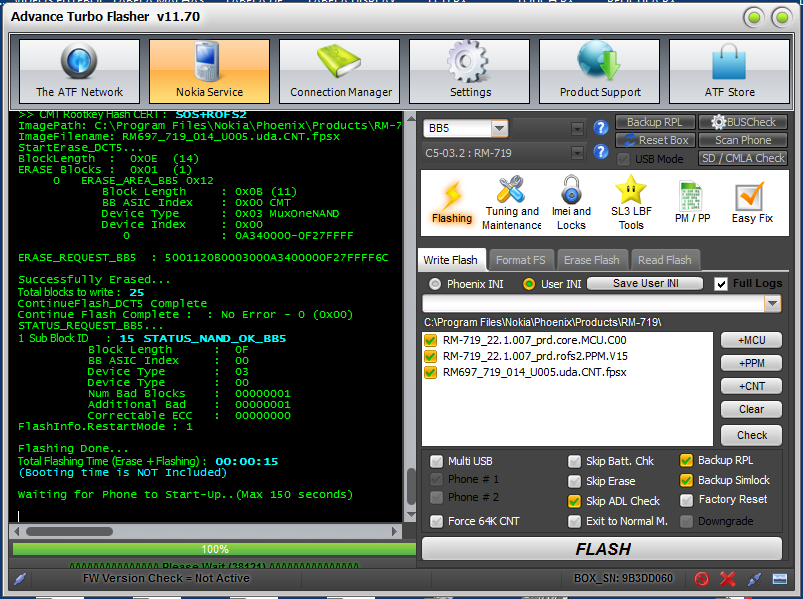Click the Backup RPL button
The height and width of the screenshot is (599, 803).
point(655,122)
